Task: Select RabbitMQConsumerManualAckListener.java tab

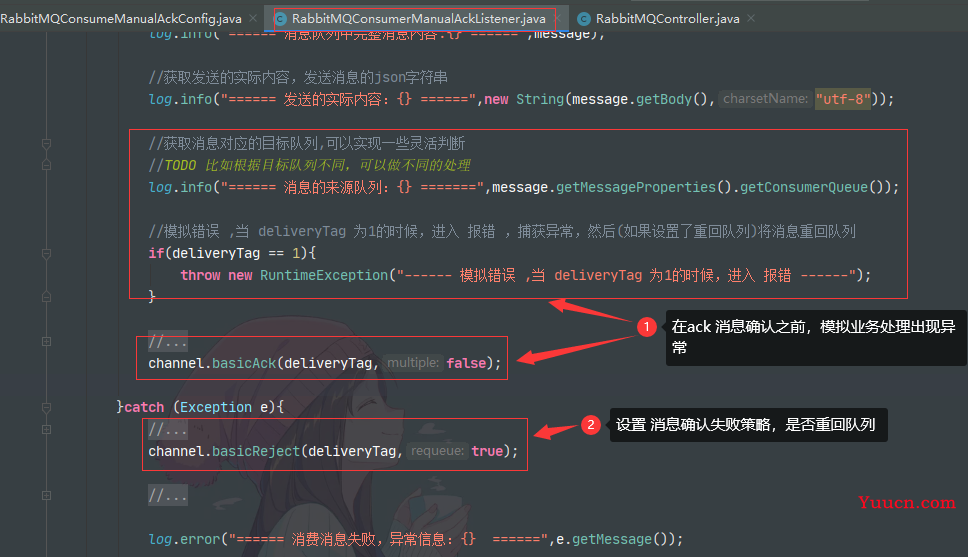Action: point(419,19)
